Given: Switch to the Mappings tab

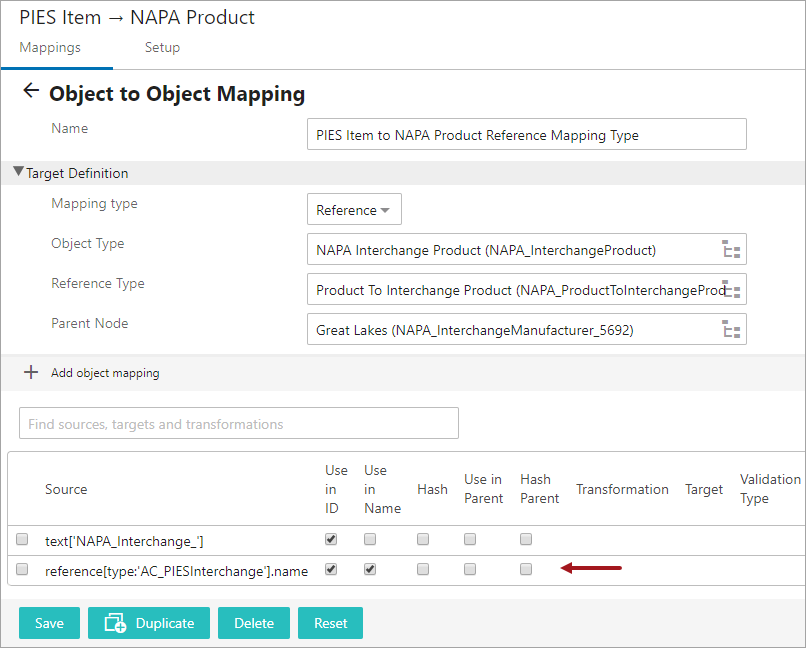Looking at the screenshot, I should coord(50,47).
